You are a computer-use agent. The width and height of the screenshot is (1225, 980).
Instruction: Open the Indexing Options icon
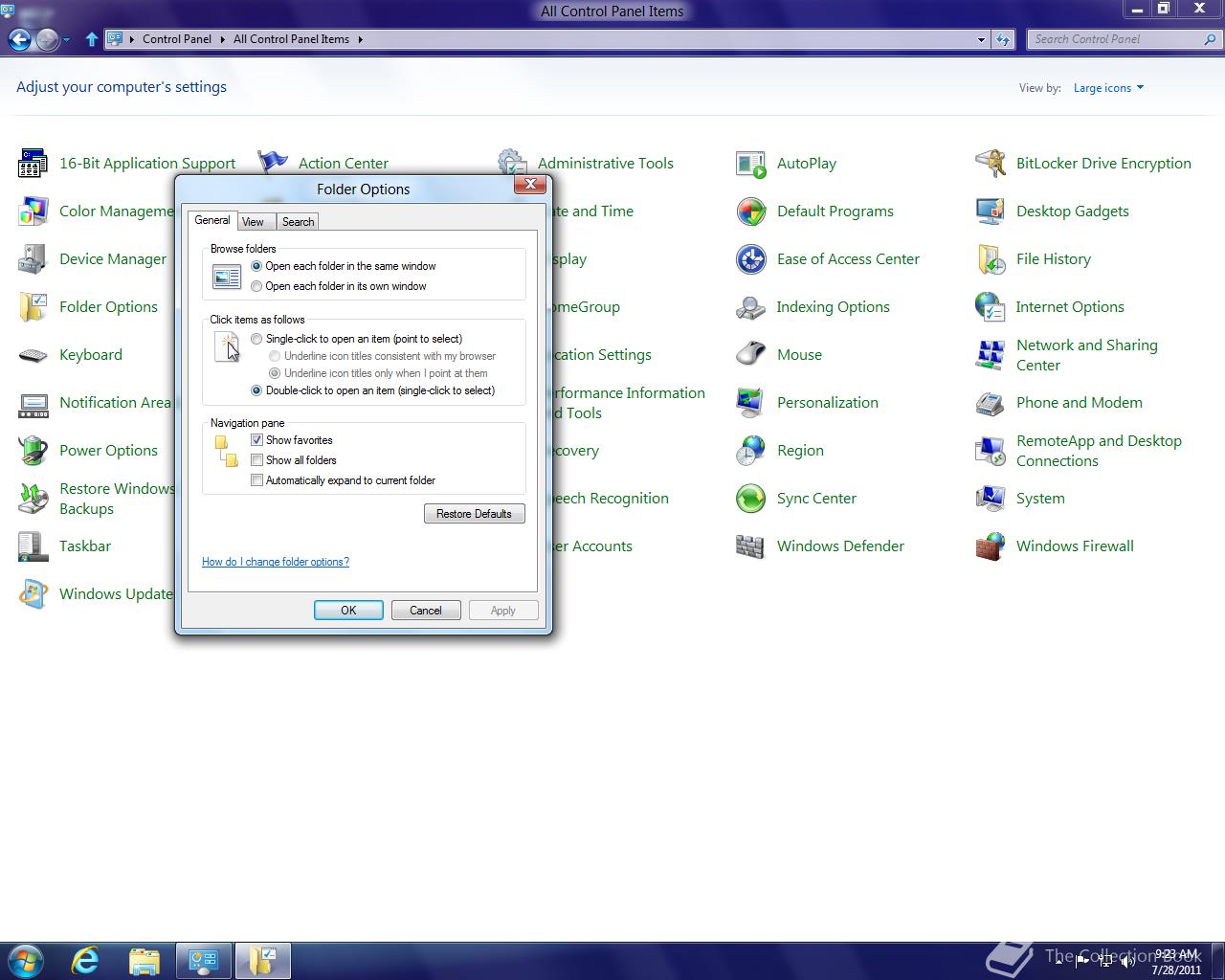point(751,307)
